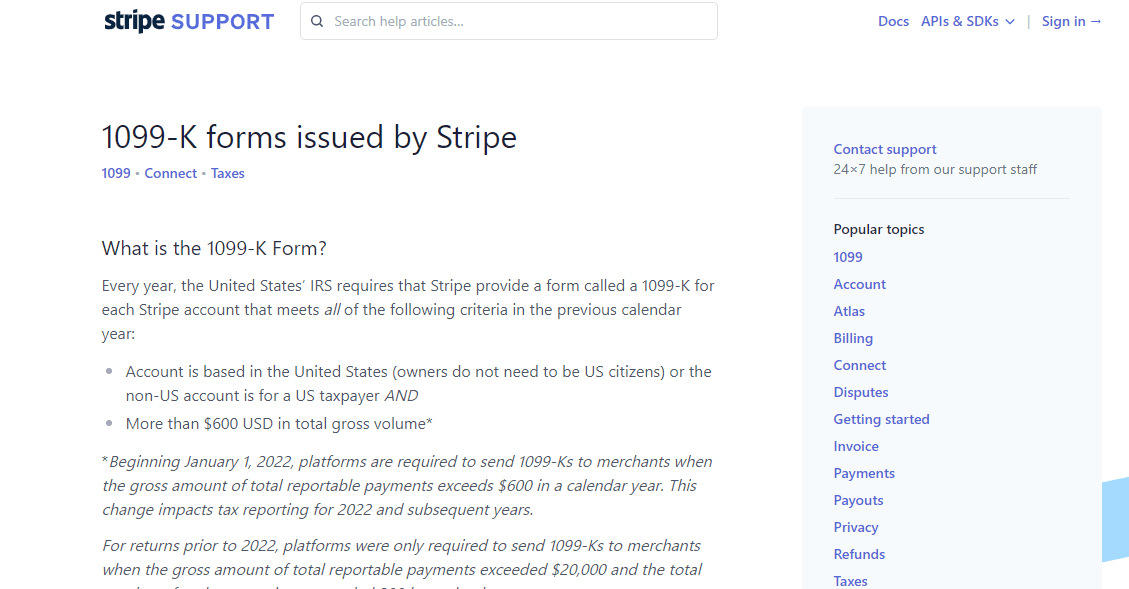Open the Docs link in header
Viewport: 1129px width, 589px height.
(893, 21)
